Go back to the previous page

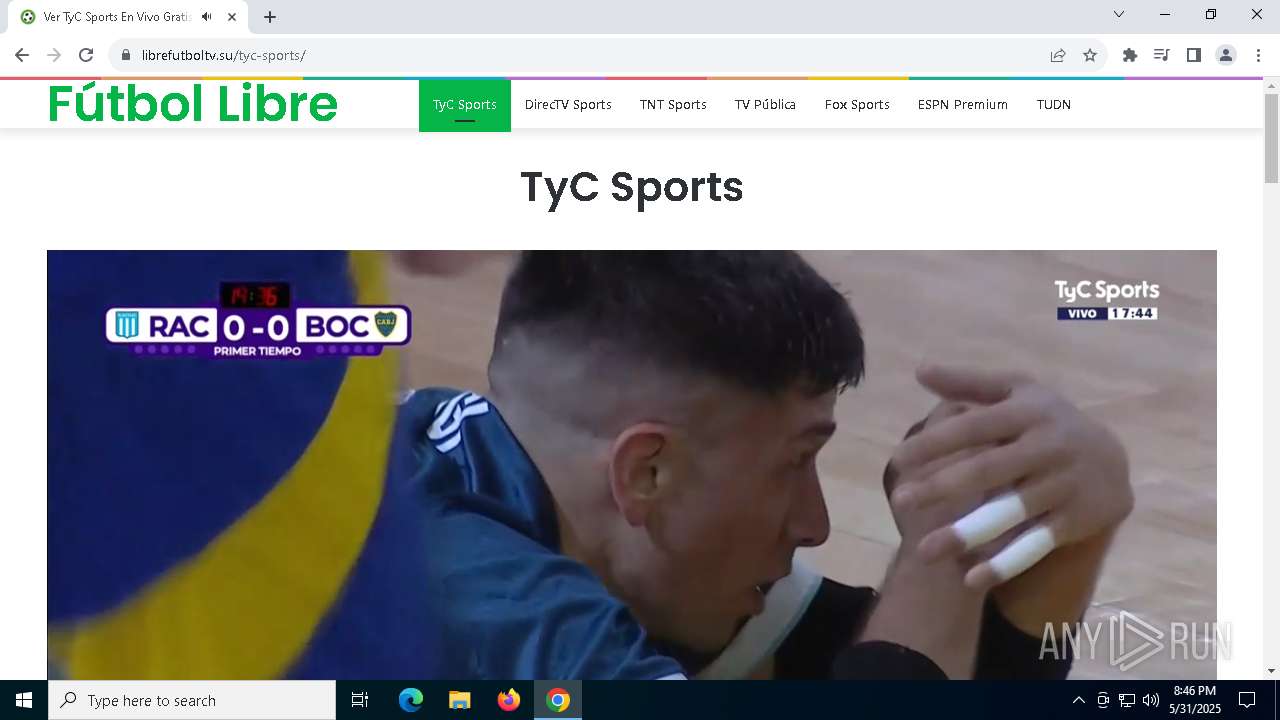coord(22,55)
